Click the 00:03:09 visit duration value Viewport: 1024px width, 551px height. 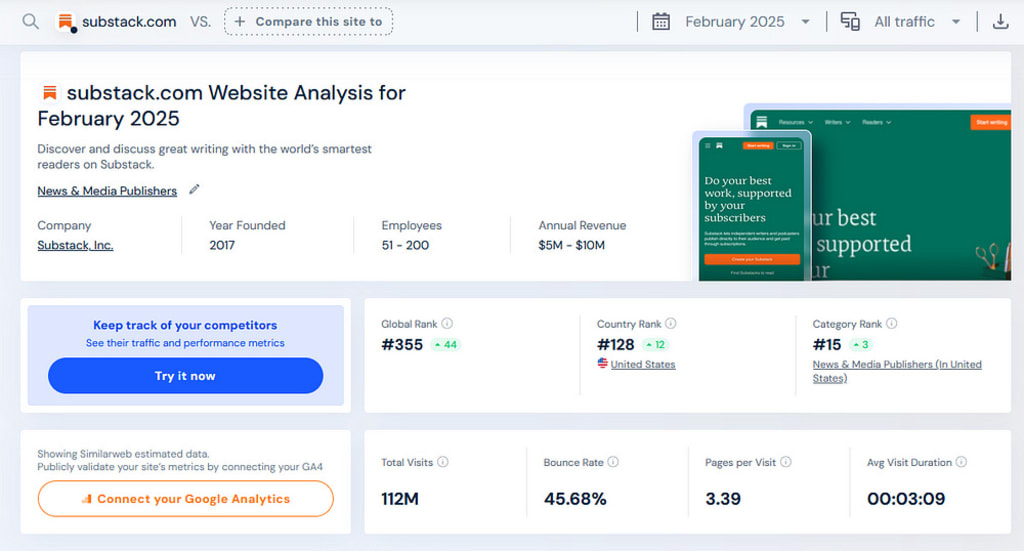tap(906, 499)
